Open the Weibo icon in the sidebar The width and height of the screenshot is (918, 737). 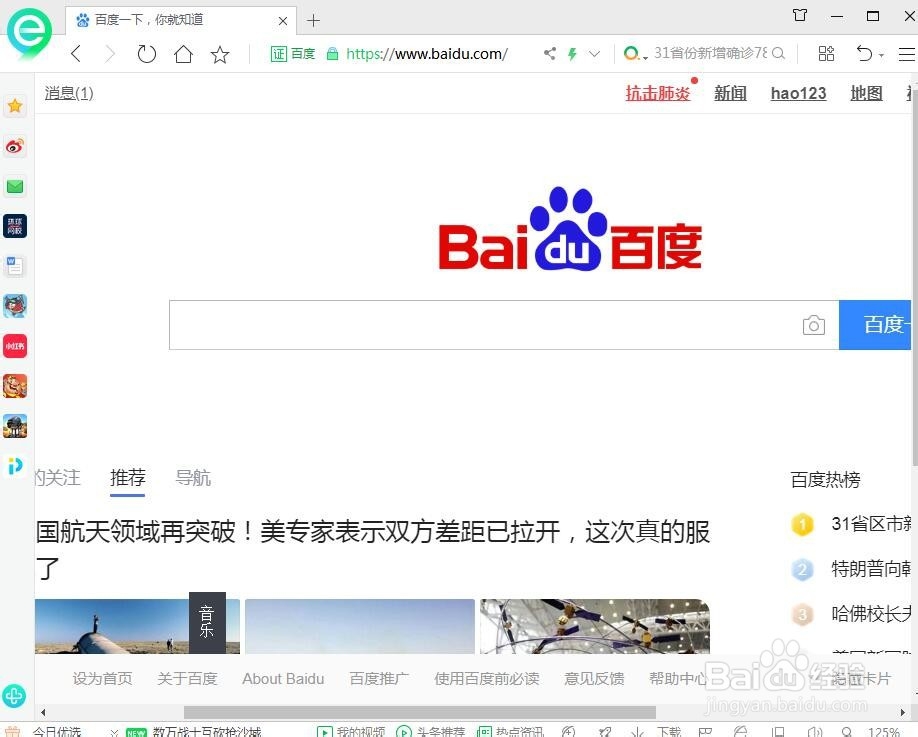click(15, 146)
